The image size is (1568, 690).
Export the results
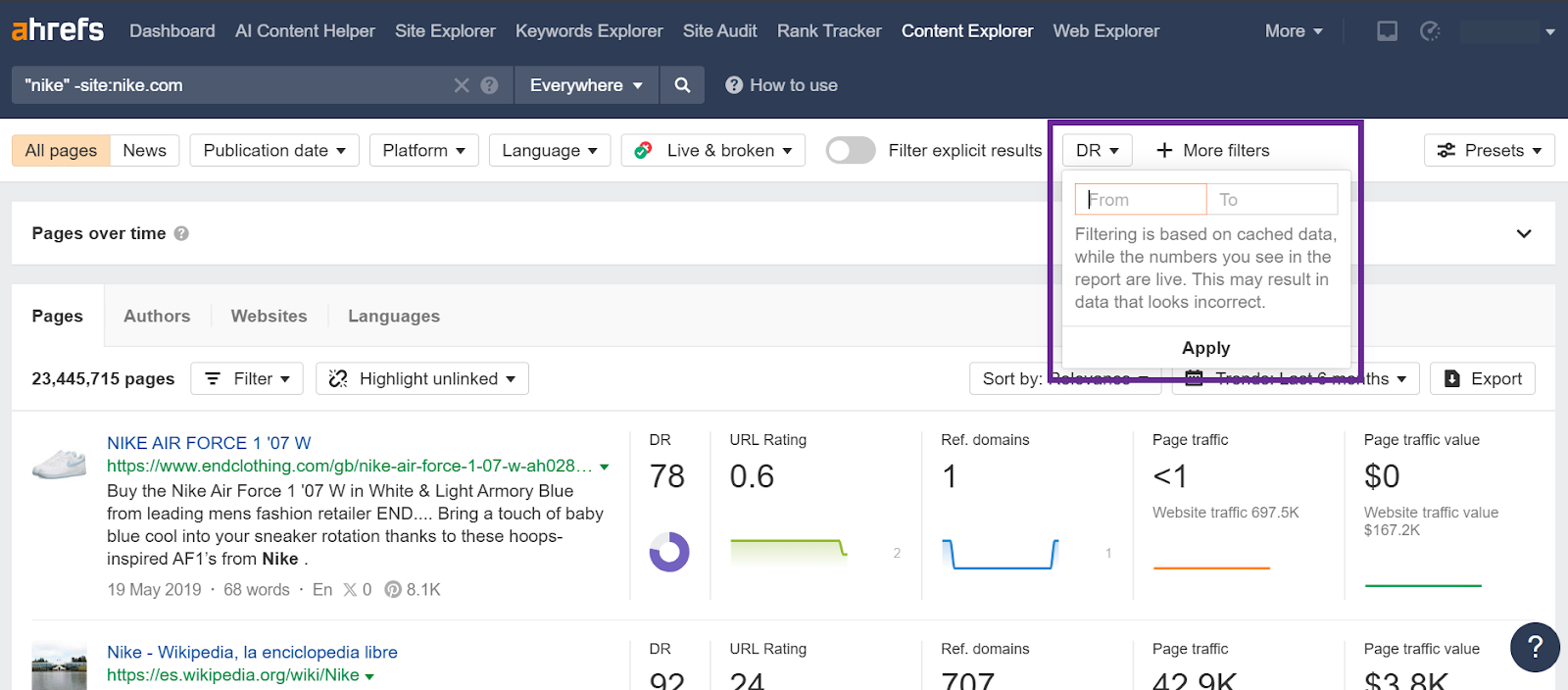(1483, 378)
